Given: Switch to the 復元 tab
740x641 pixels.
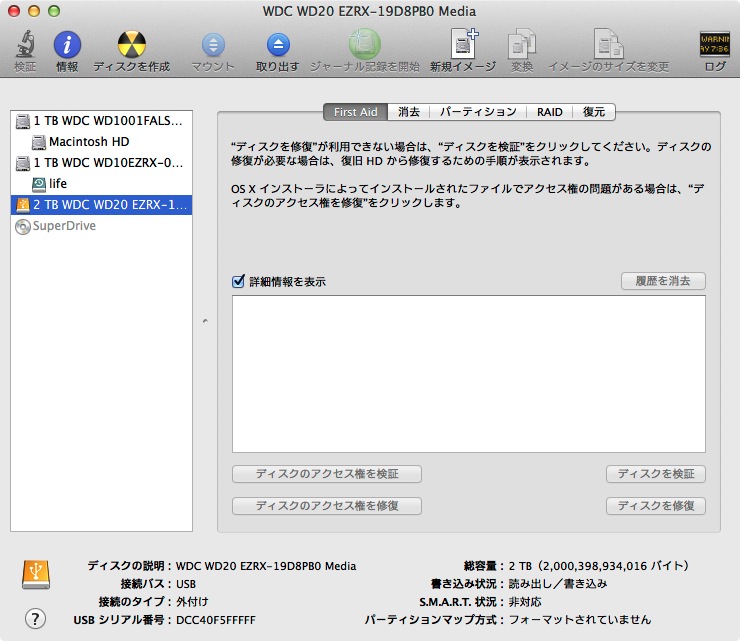Looking at the screenshot, I should [594, 112].
